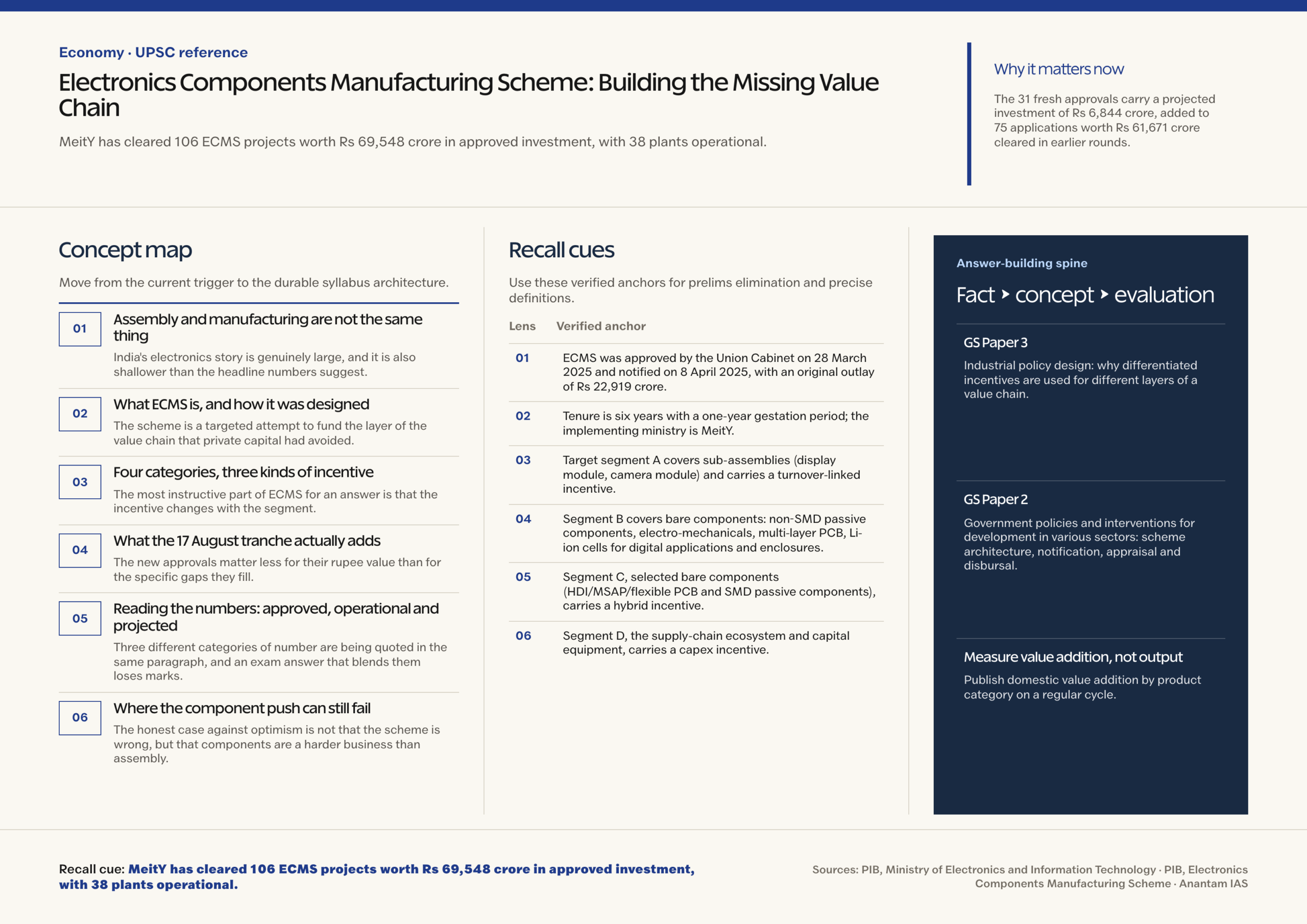Click the 02 numbered box in Concept map

click(x=80, y=414)
